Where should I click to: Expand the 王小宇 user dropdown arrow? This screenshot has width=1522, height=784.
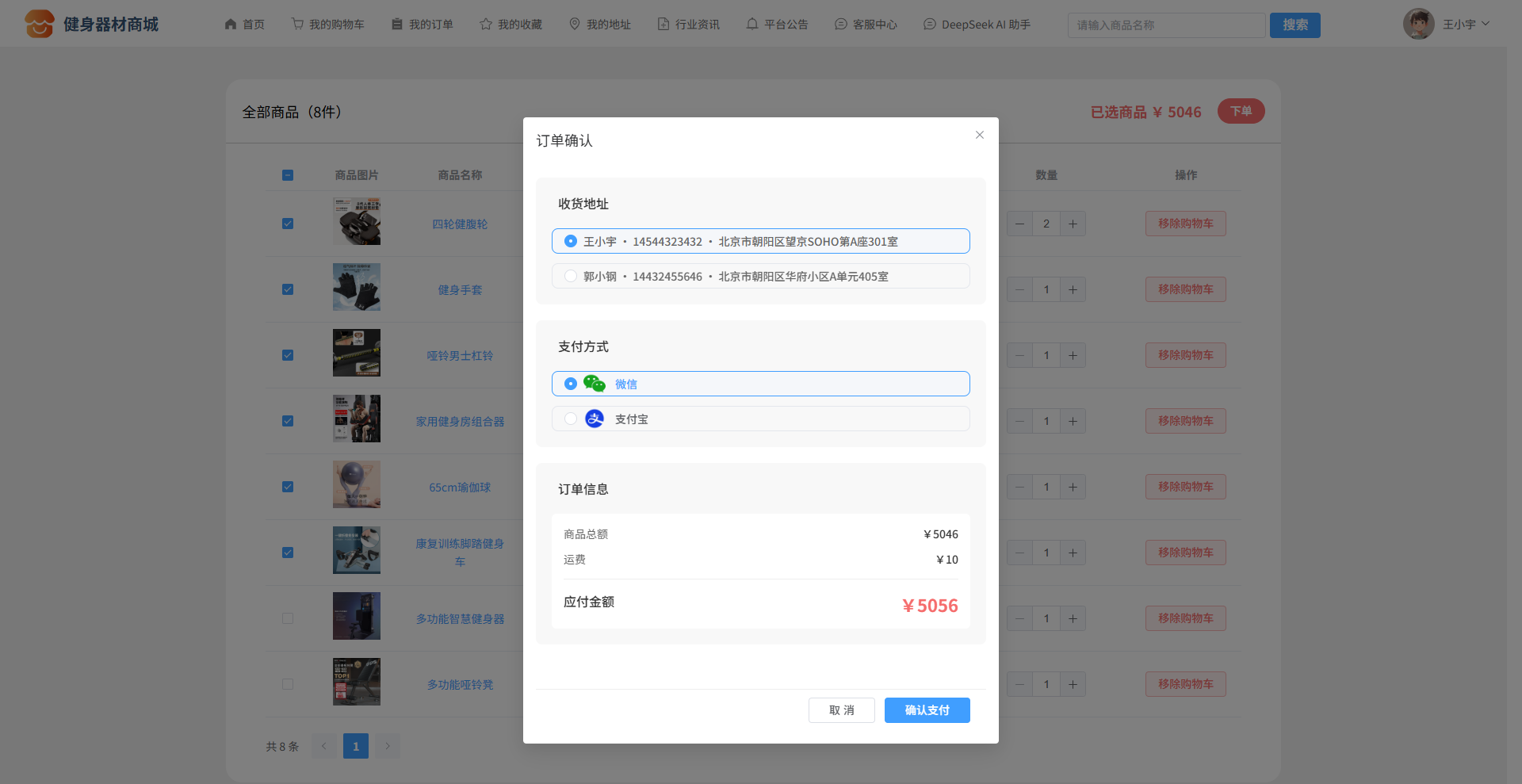(x=1486, y=25)
